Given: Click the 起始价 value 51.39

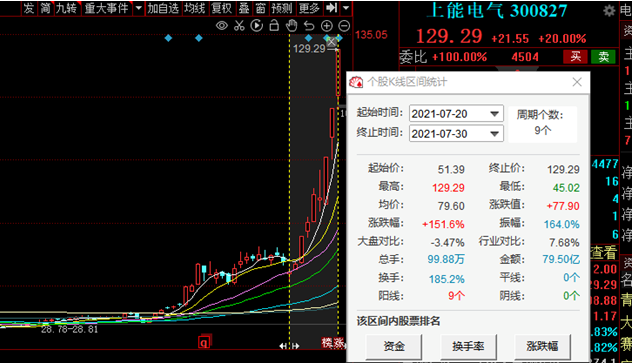Looking at the screenshot, I should pyautogui.click(x=451, y=169).
